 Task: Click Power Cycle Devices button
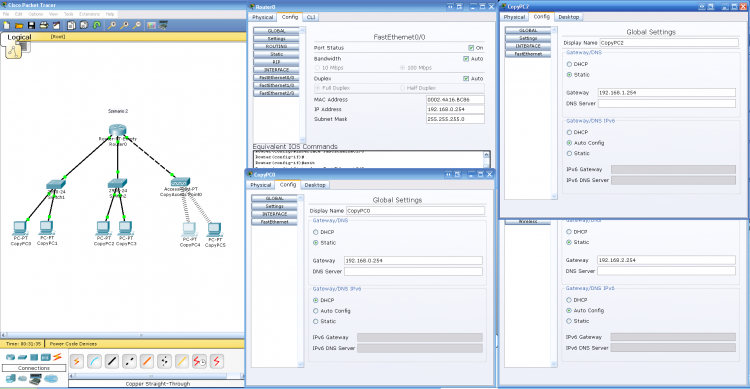[x=73, y=344]
